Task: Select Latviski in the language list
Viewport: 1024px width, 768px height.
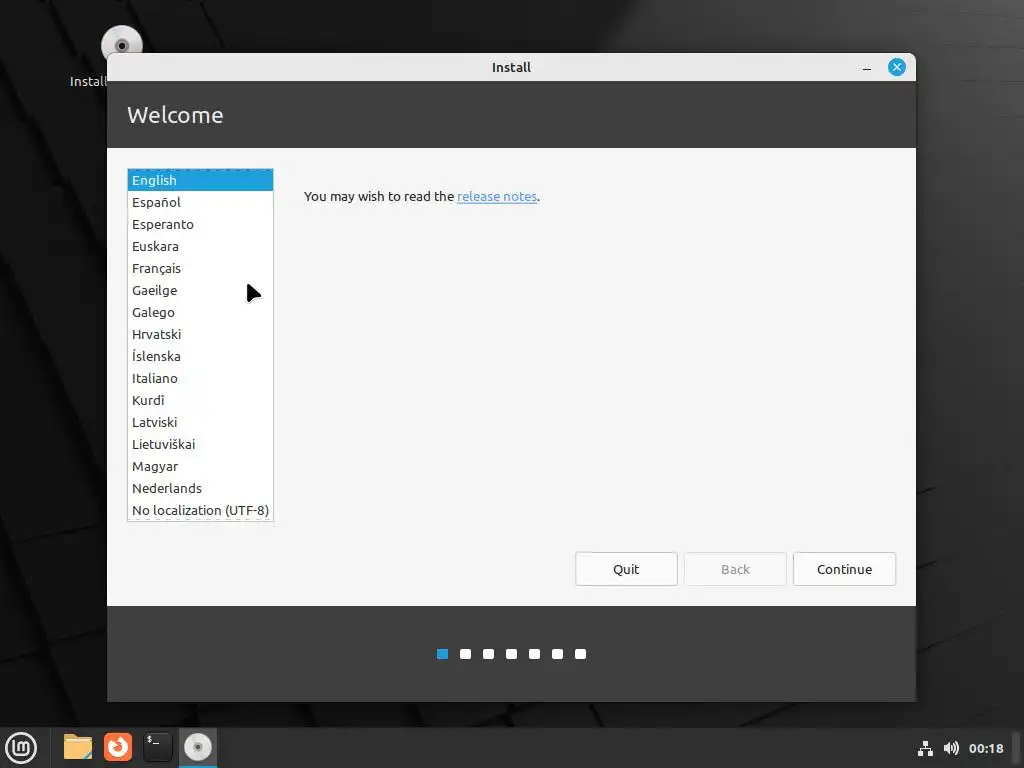Action: (x=200, y=423)
